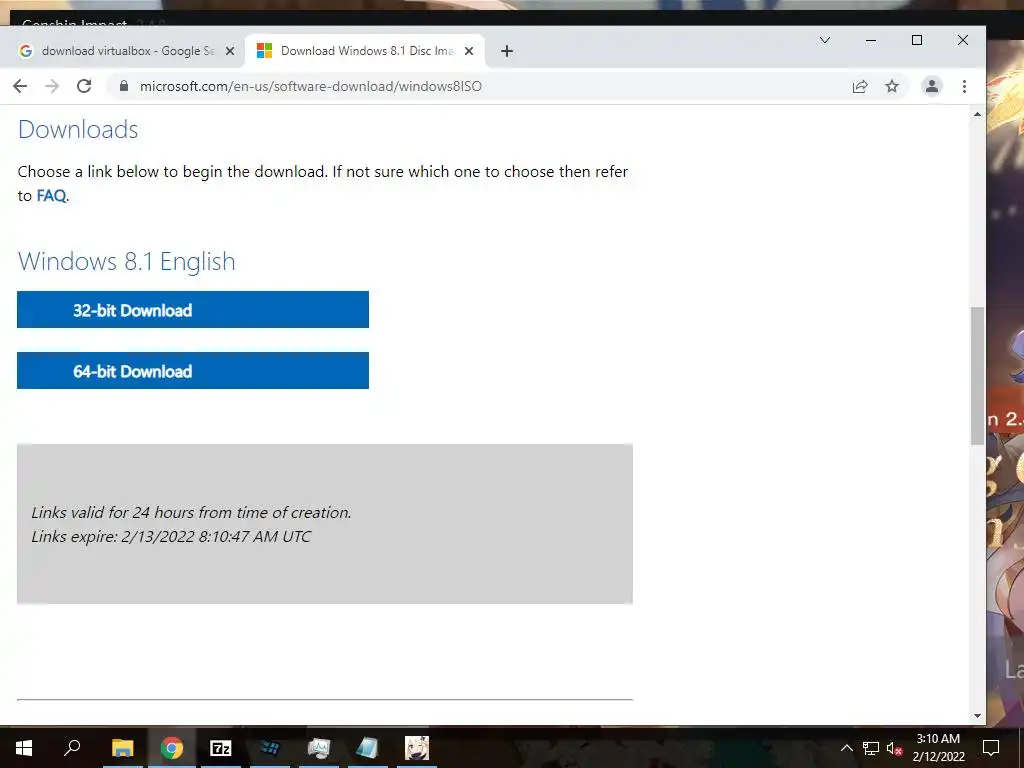This screenshot has height=768, width=1024.
Task: Close the Download Windows 8.1 tab
Action: 469,51
